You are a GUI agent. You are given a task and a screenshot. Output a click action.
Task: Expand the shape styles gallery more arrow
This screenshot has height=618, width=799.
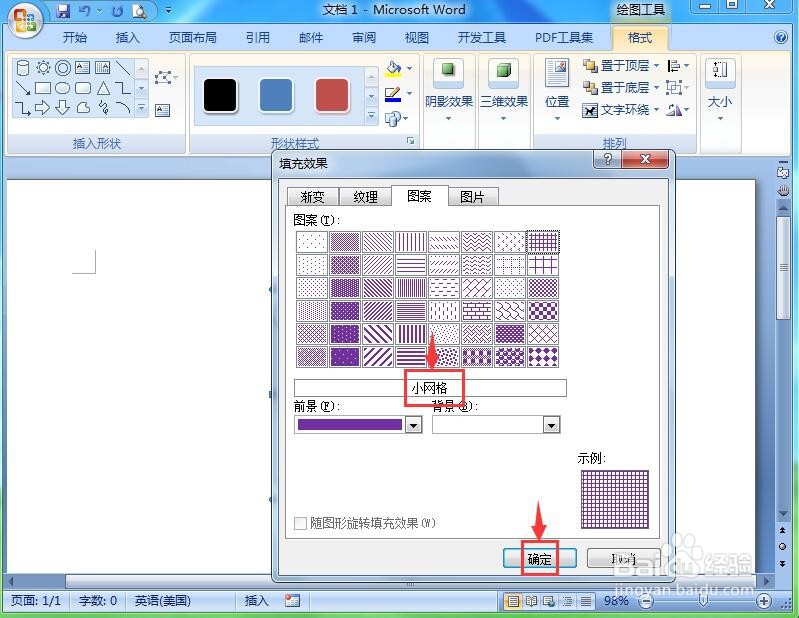coord(371,116)
